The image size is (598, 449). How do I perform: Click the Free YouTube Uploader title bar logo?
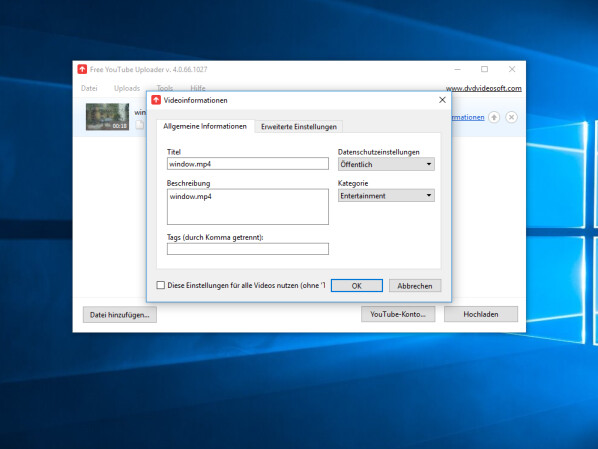(x=82, y=69)
